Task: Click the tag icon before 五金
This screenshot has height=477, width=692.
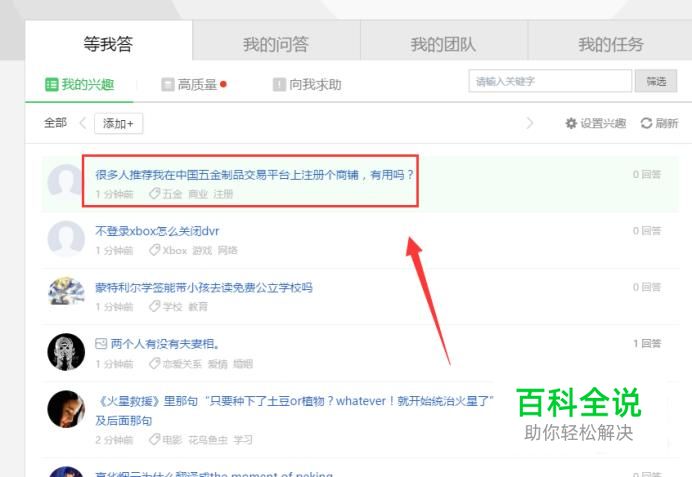Action: pos(154,194)
